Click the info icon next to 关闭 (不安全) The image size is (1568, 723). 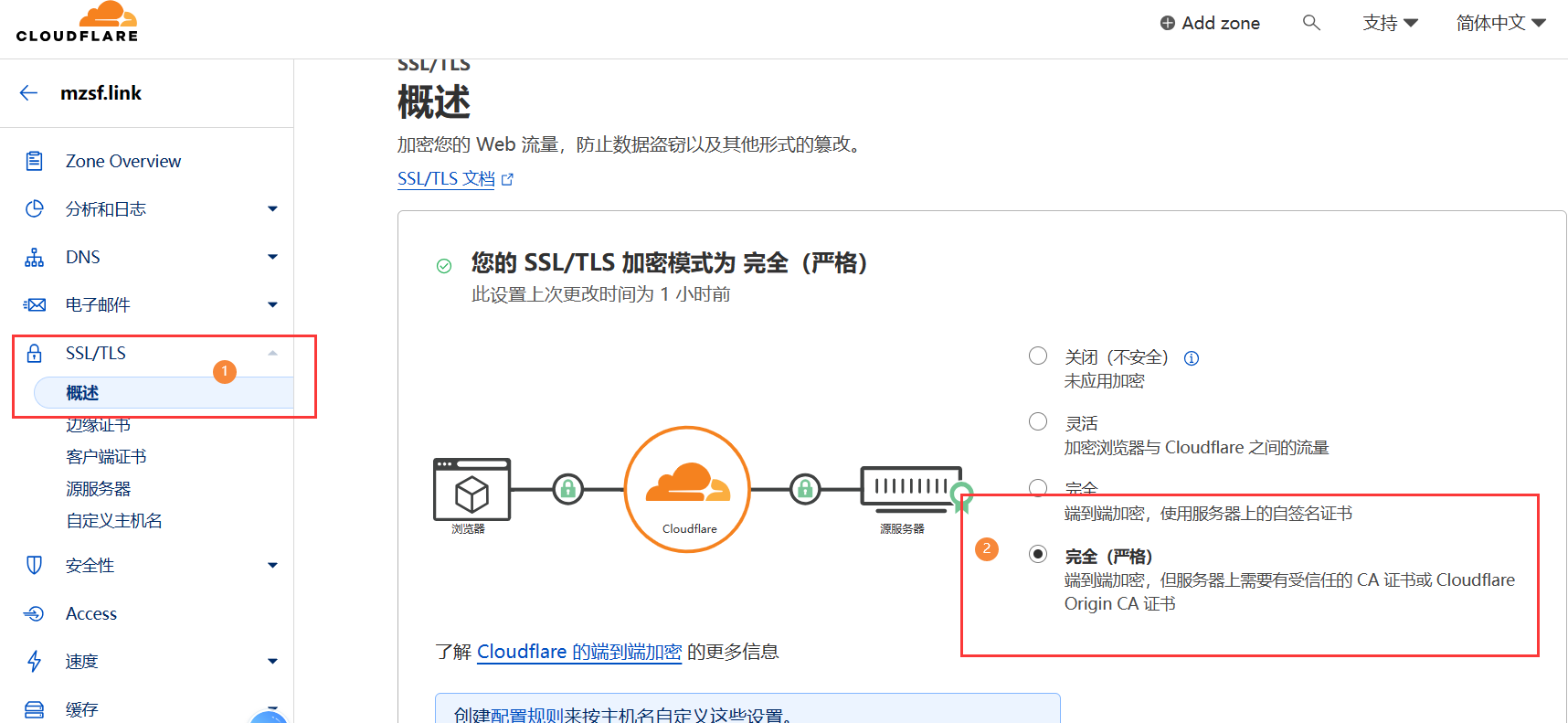1192,358
